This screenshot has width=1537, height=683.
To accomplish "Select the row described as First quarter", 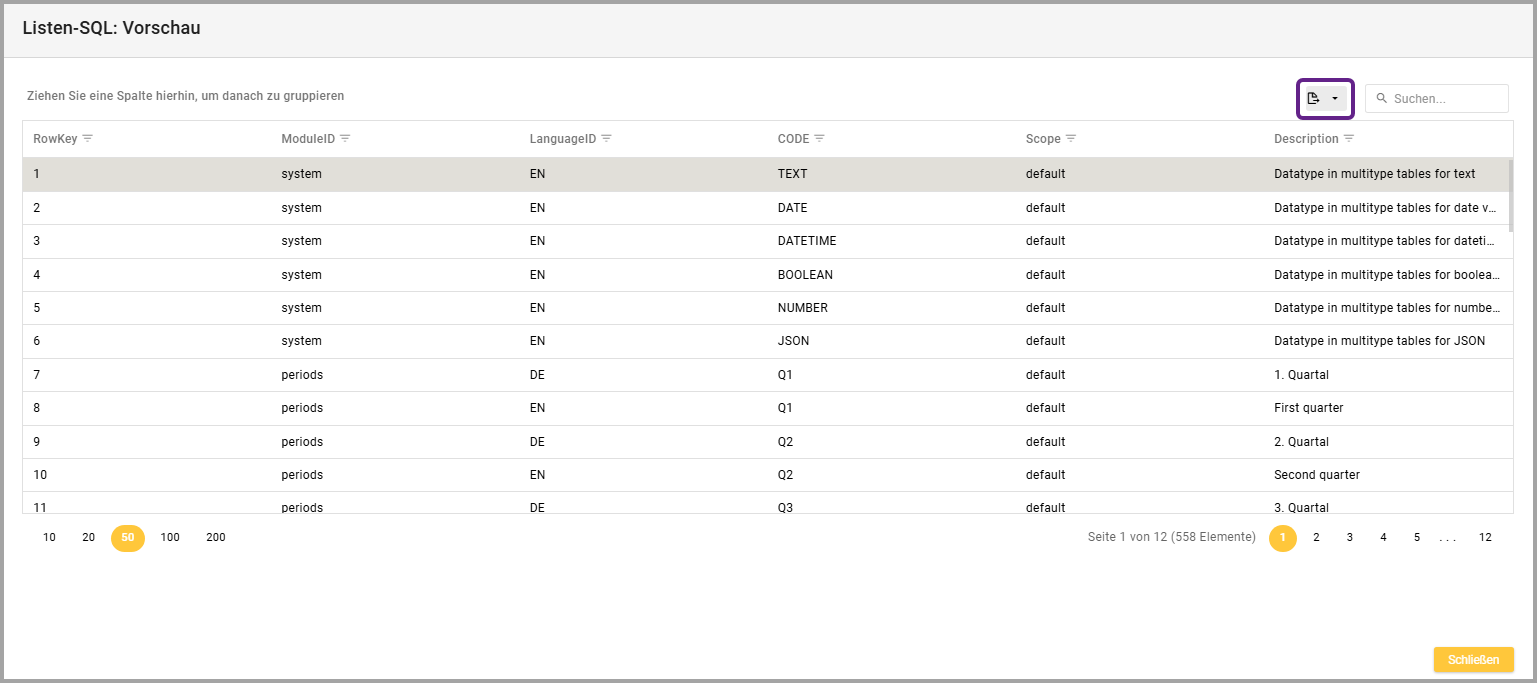I will click(1308, 408).
